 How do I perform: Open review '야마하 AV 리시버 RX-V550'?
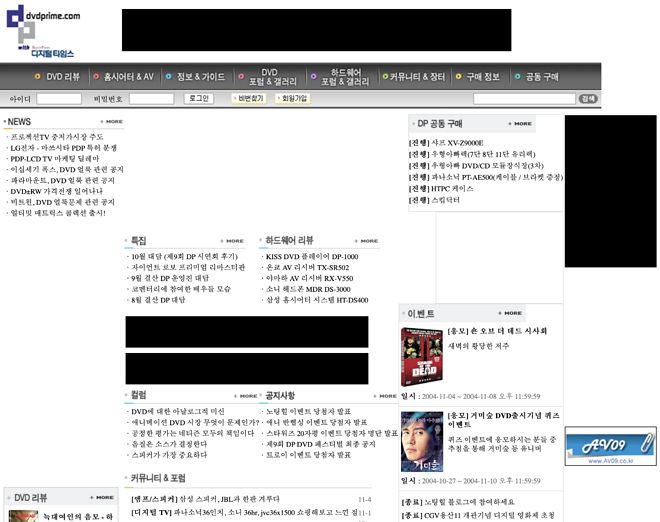(309, 278)
